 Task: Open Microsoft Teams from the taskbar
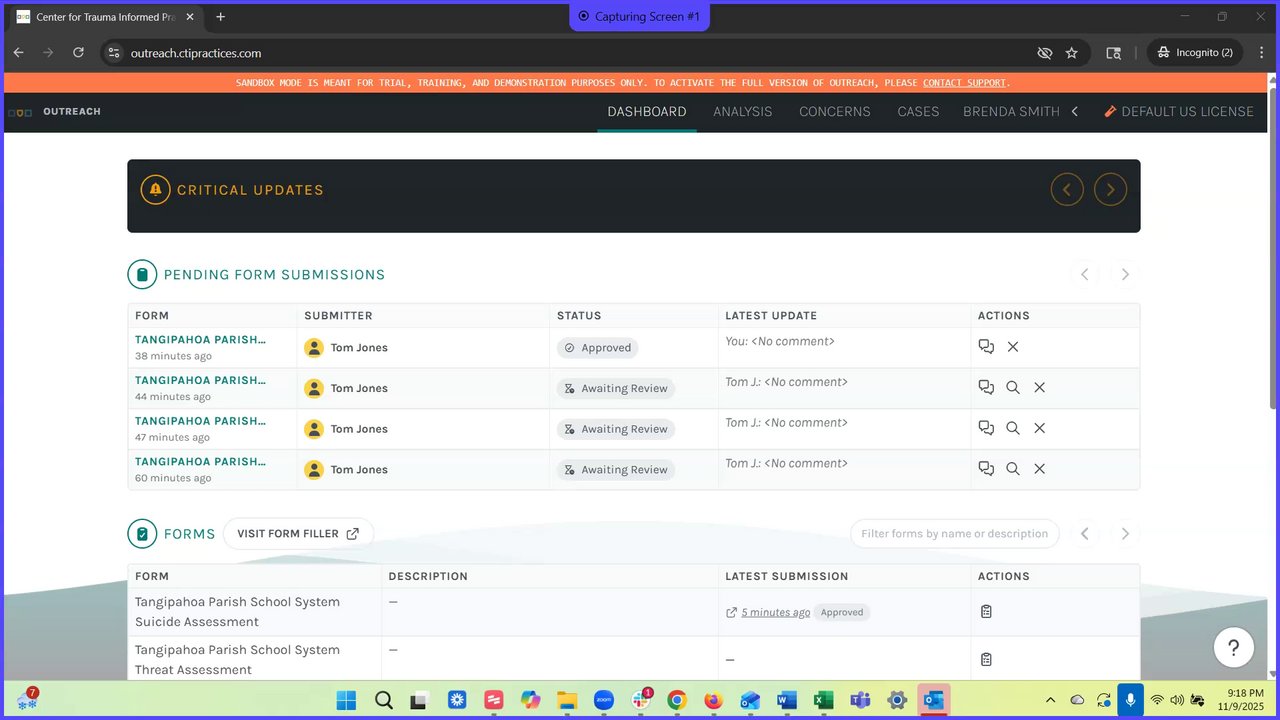[x=860, y=700]
